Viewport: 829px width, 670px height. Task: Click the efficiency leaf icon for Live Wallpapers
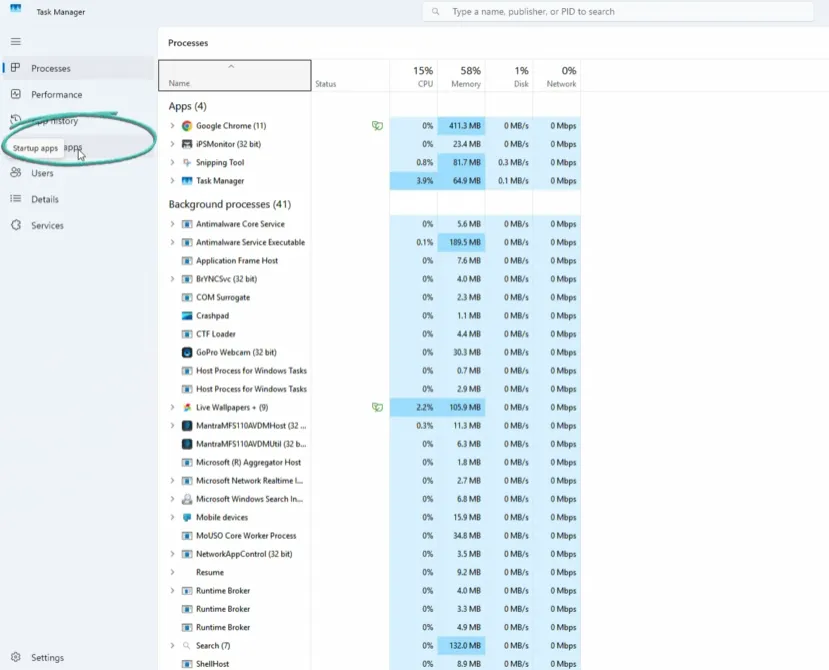377,407
